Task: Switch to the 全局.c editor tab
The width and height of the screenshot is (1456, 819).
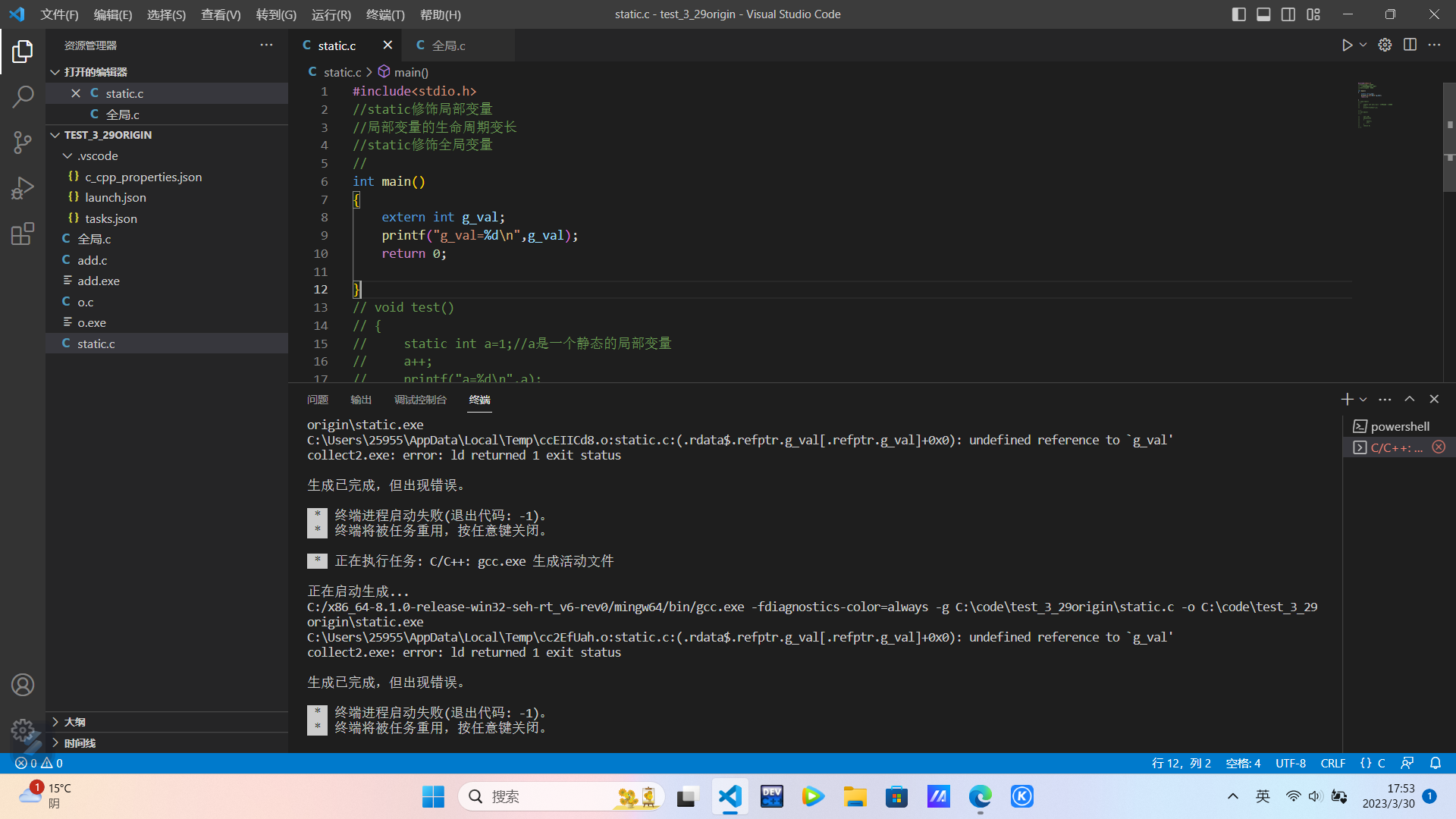Action: [449, 45]
